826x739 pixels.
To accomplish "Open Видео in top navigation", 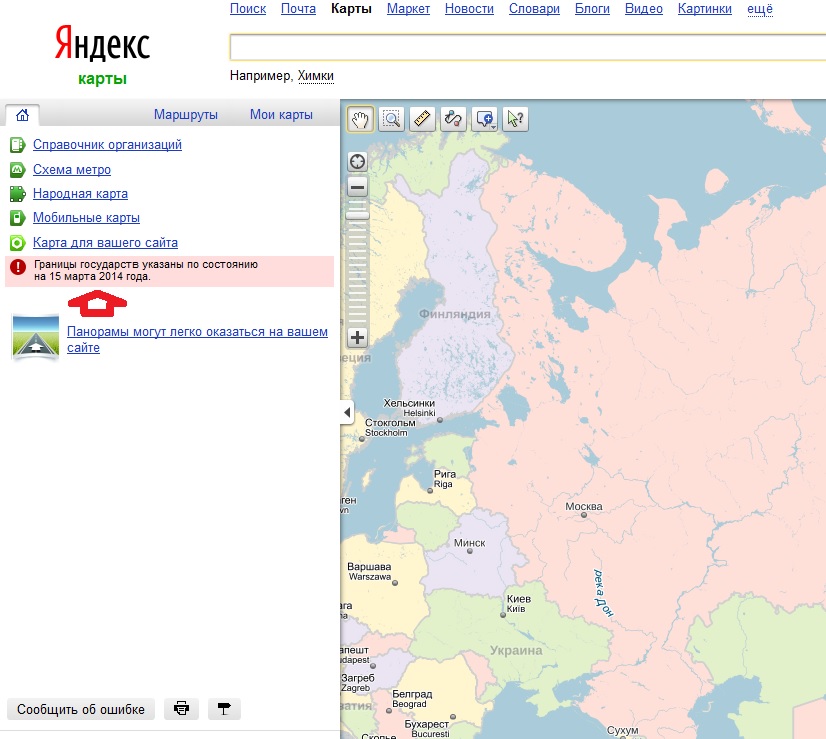I will coord(644,8).
